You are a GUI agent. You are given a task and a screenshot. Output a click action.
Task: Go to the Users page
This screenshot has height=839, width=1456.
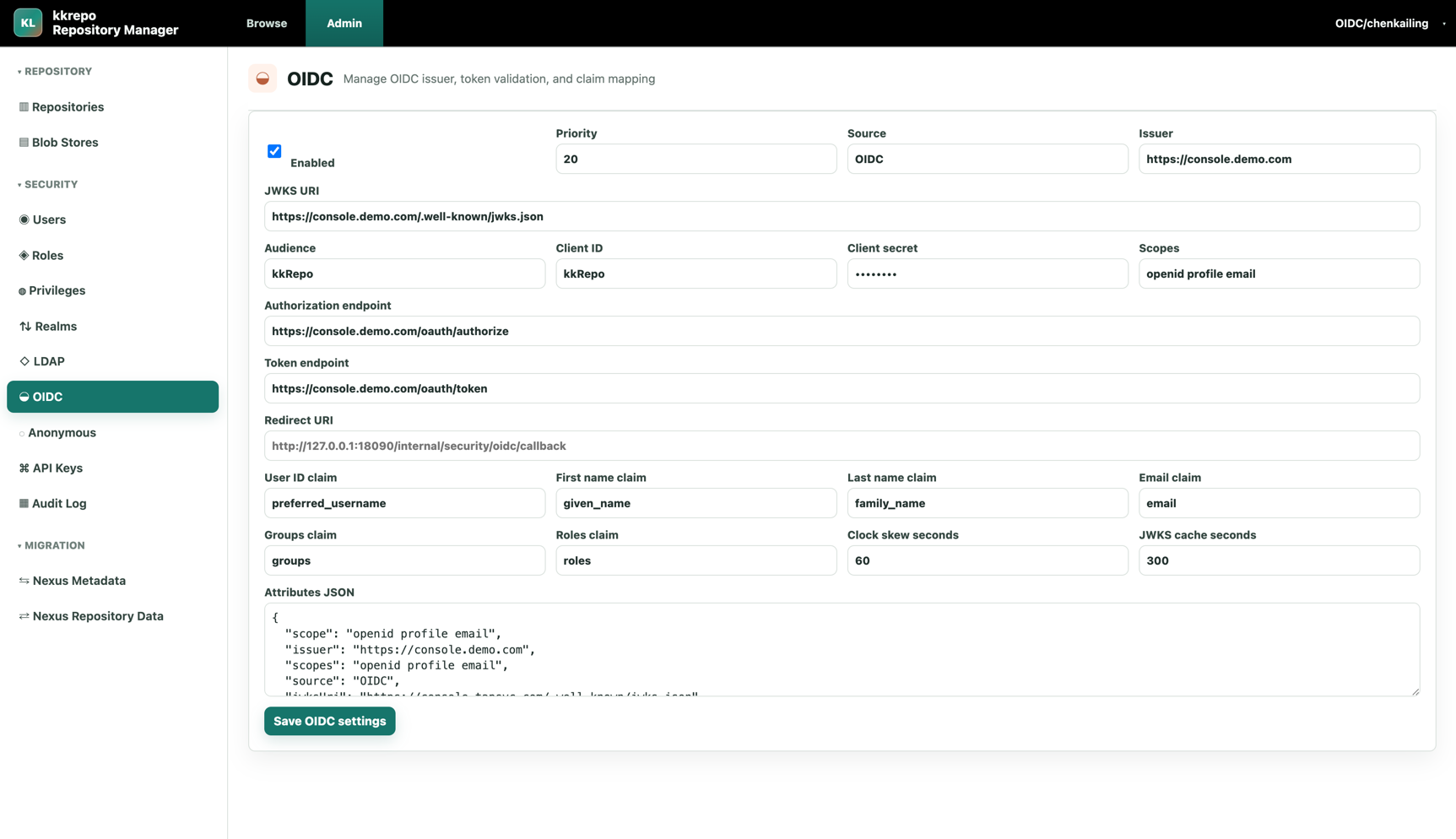point(112,219)
